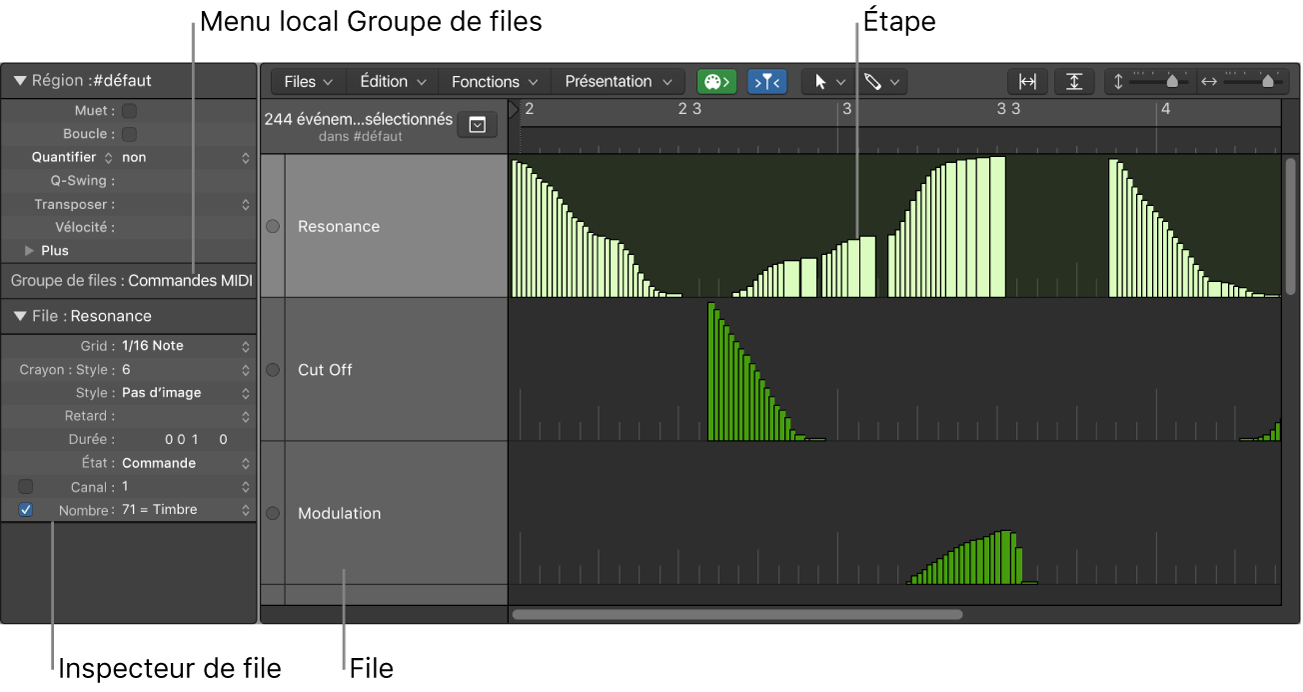This screenshot has height=692, width=1303.
Task: Toggle the blue Catch Playhead button
Action: point(768,82)
